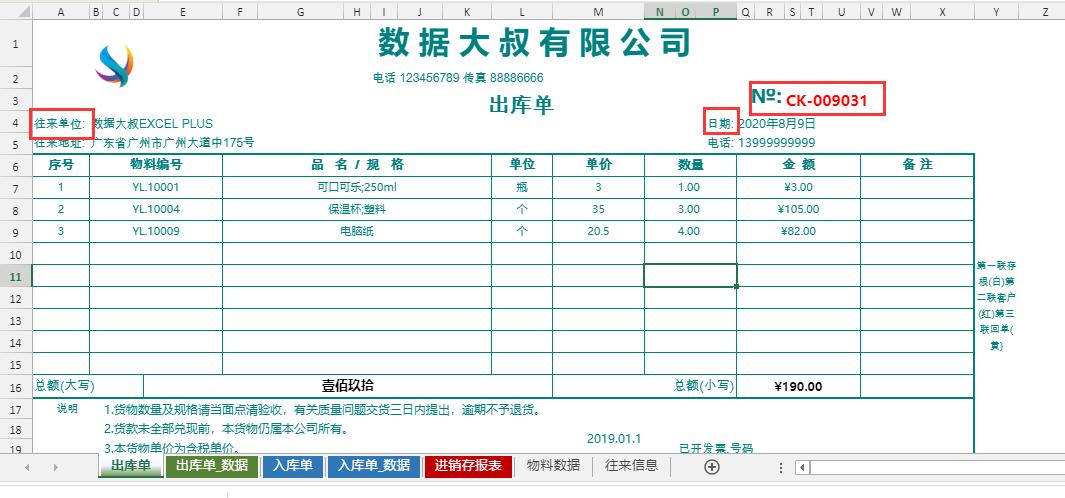1065x498 pixels.
Task: Click the 单价 header cell
Action: pyautogui.click(x=598, y=165)
